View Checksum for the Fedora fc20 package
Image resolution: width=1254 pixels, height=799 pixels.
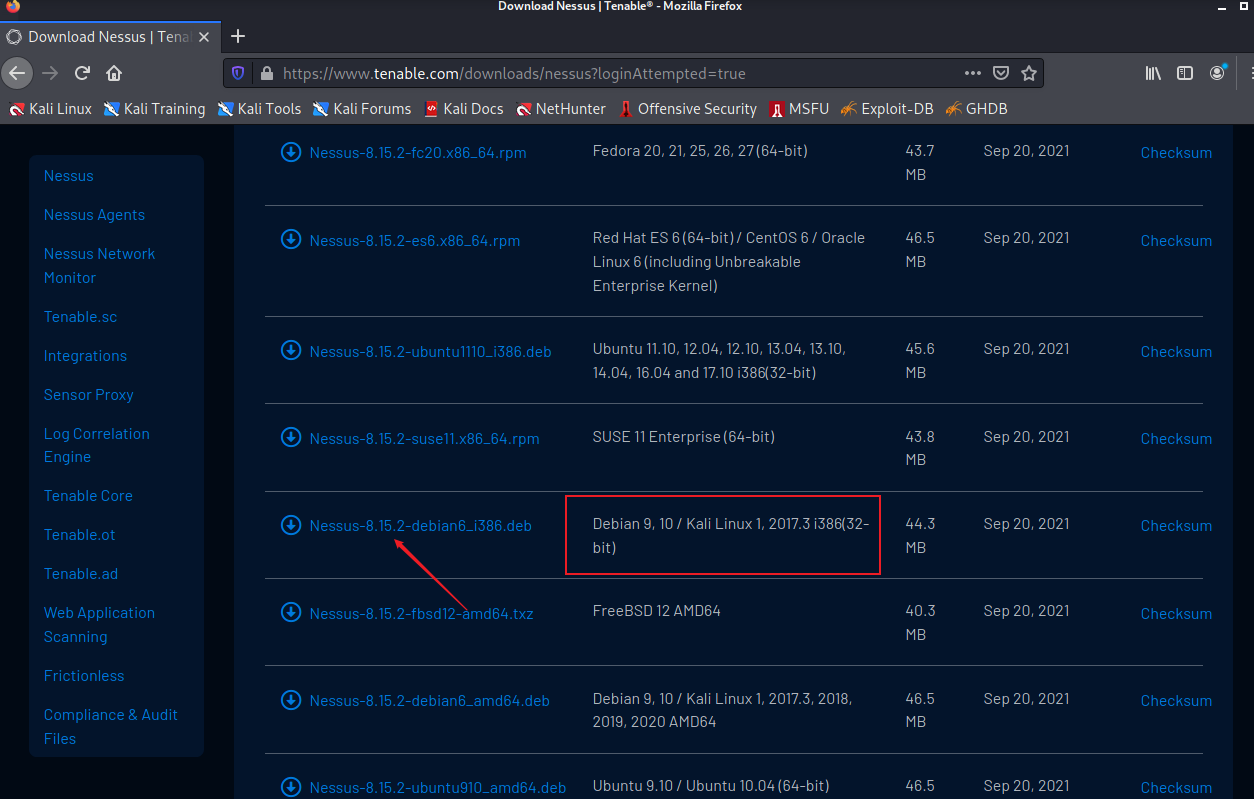[x=1176, y=153]
